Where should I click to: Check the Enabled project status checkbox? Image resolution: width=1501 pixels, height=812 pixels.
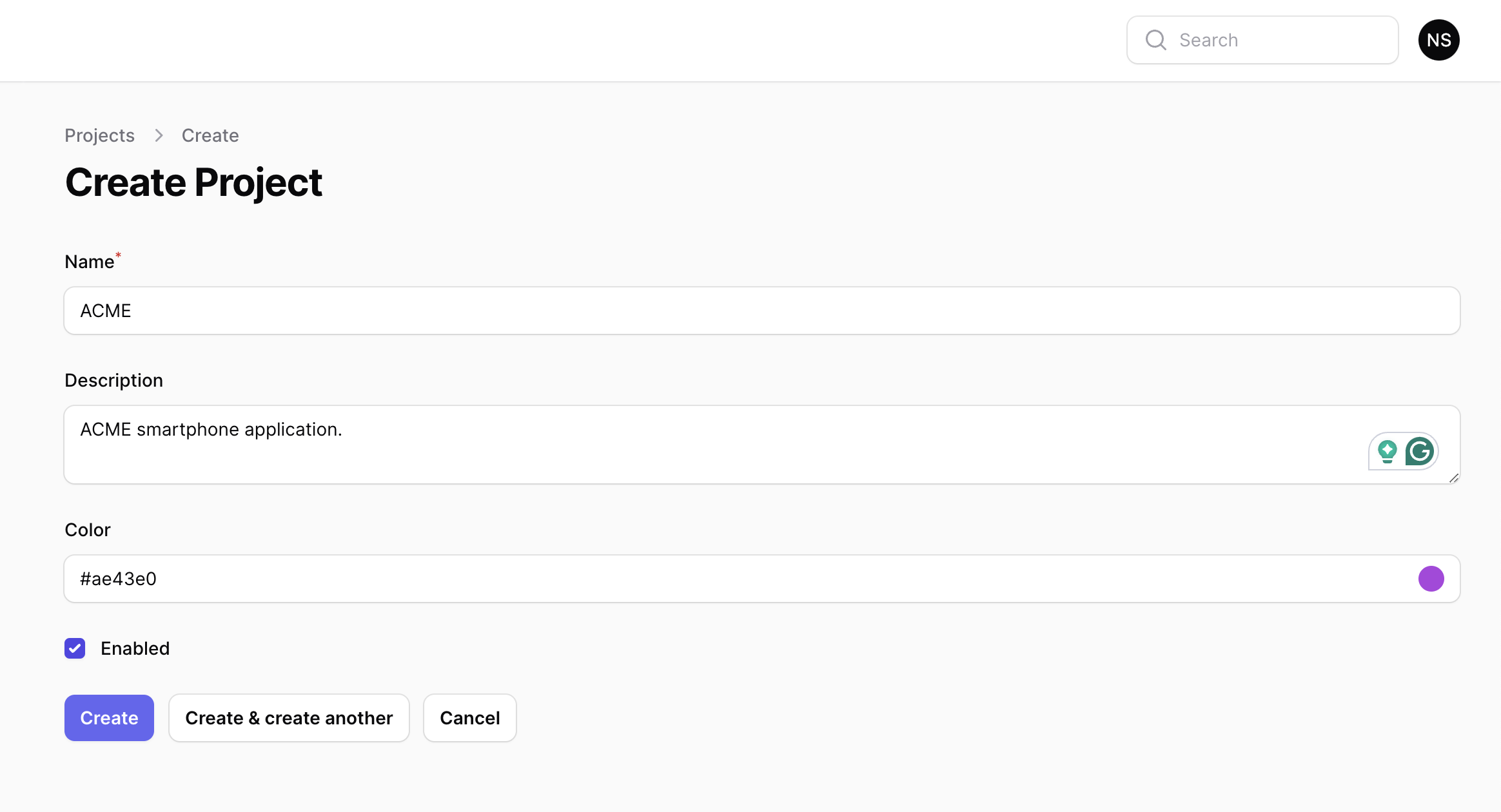point(76,648)
